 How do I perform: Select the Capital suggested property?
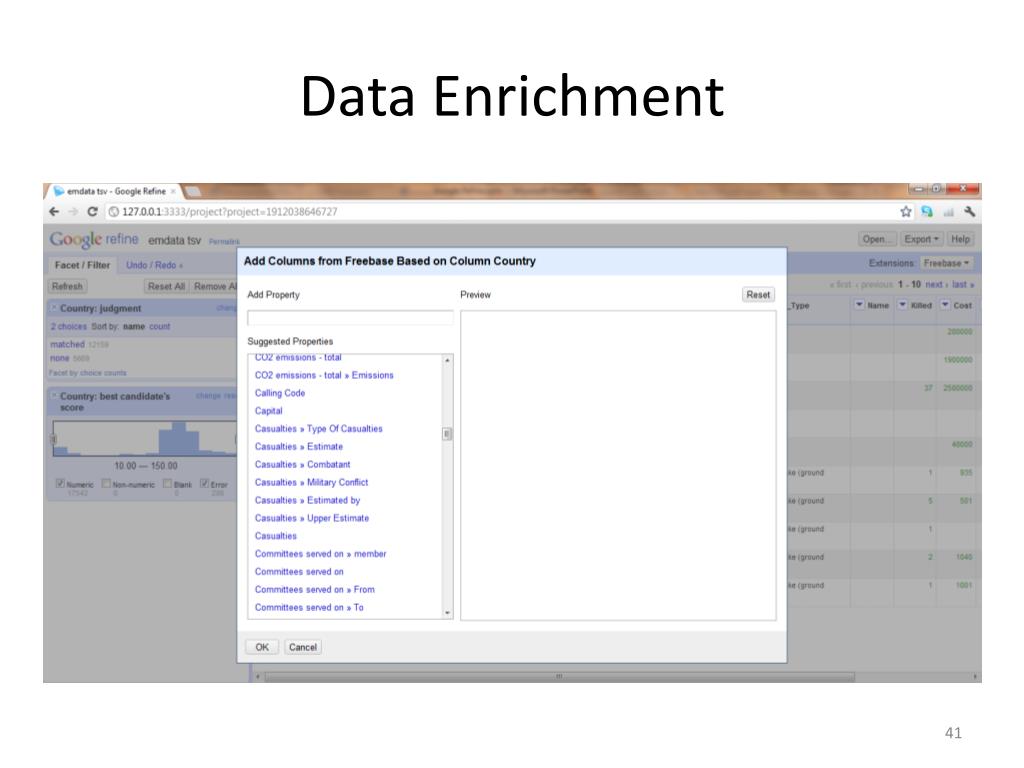(x=268, y=411)
